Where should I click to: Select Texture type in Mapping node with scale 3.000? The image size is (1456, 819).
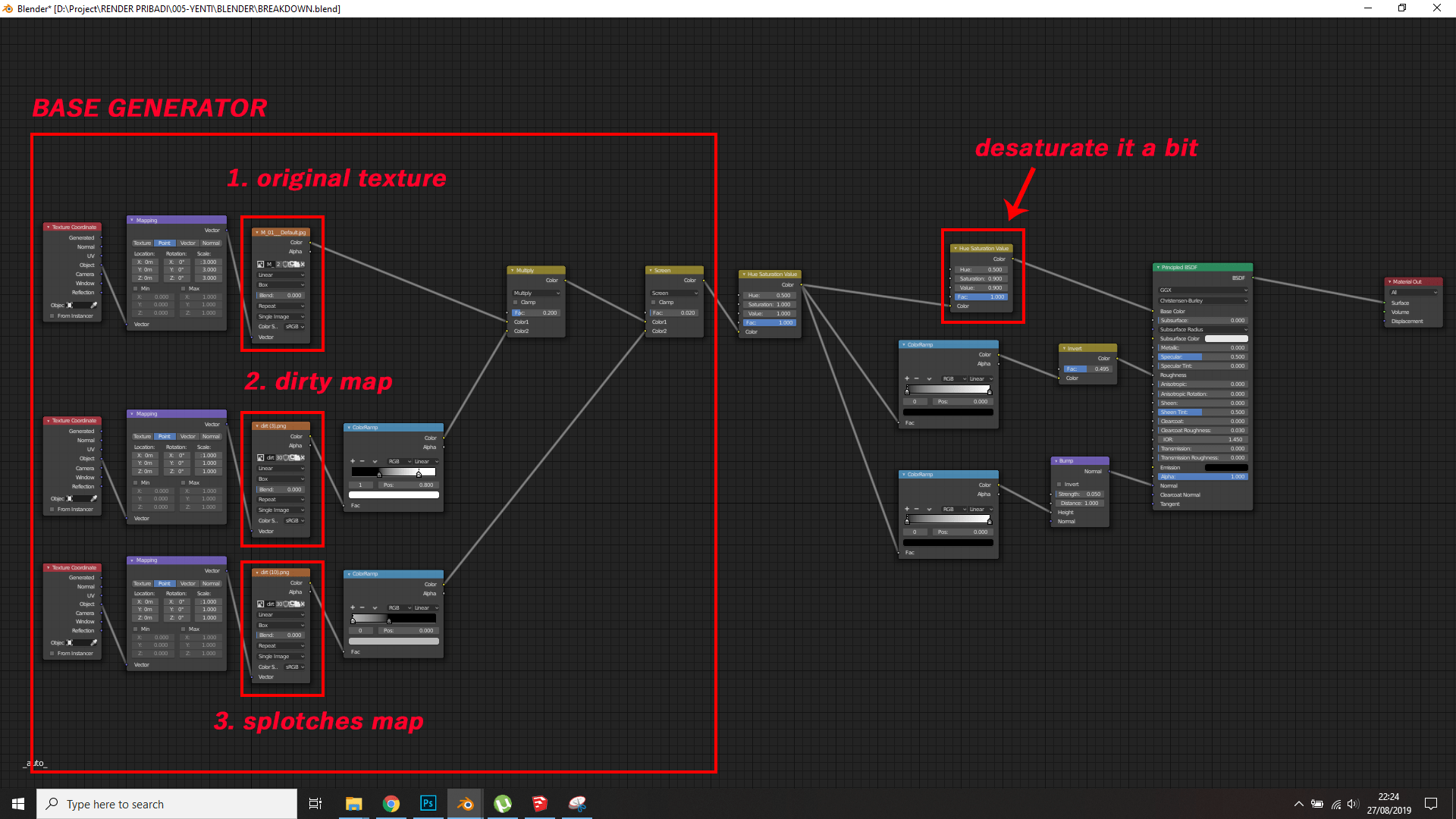[x=143, y=243]
